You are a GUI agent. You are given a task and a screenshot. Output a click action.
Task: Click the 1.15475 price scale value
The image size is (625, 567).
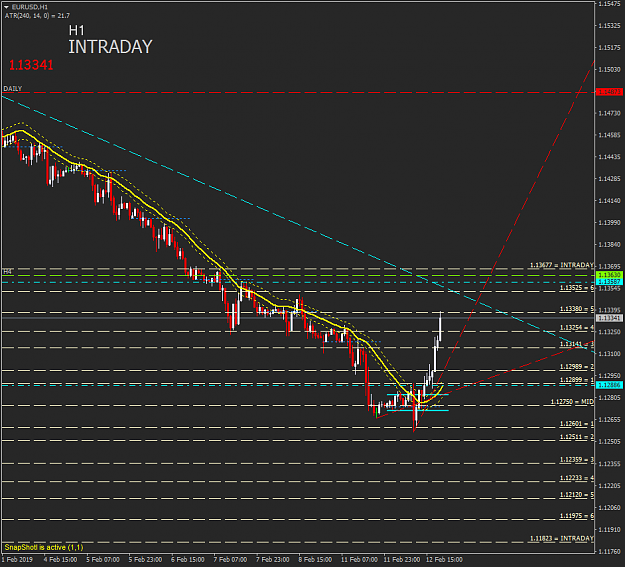(x=609, y=4)
